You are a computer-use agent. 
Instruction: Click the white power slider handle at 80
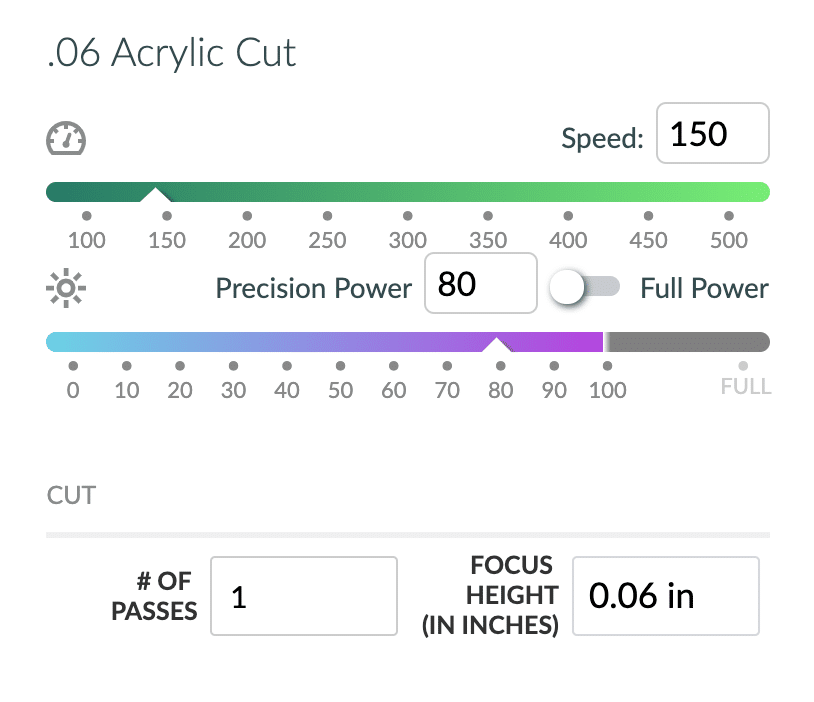497,345
